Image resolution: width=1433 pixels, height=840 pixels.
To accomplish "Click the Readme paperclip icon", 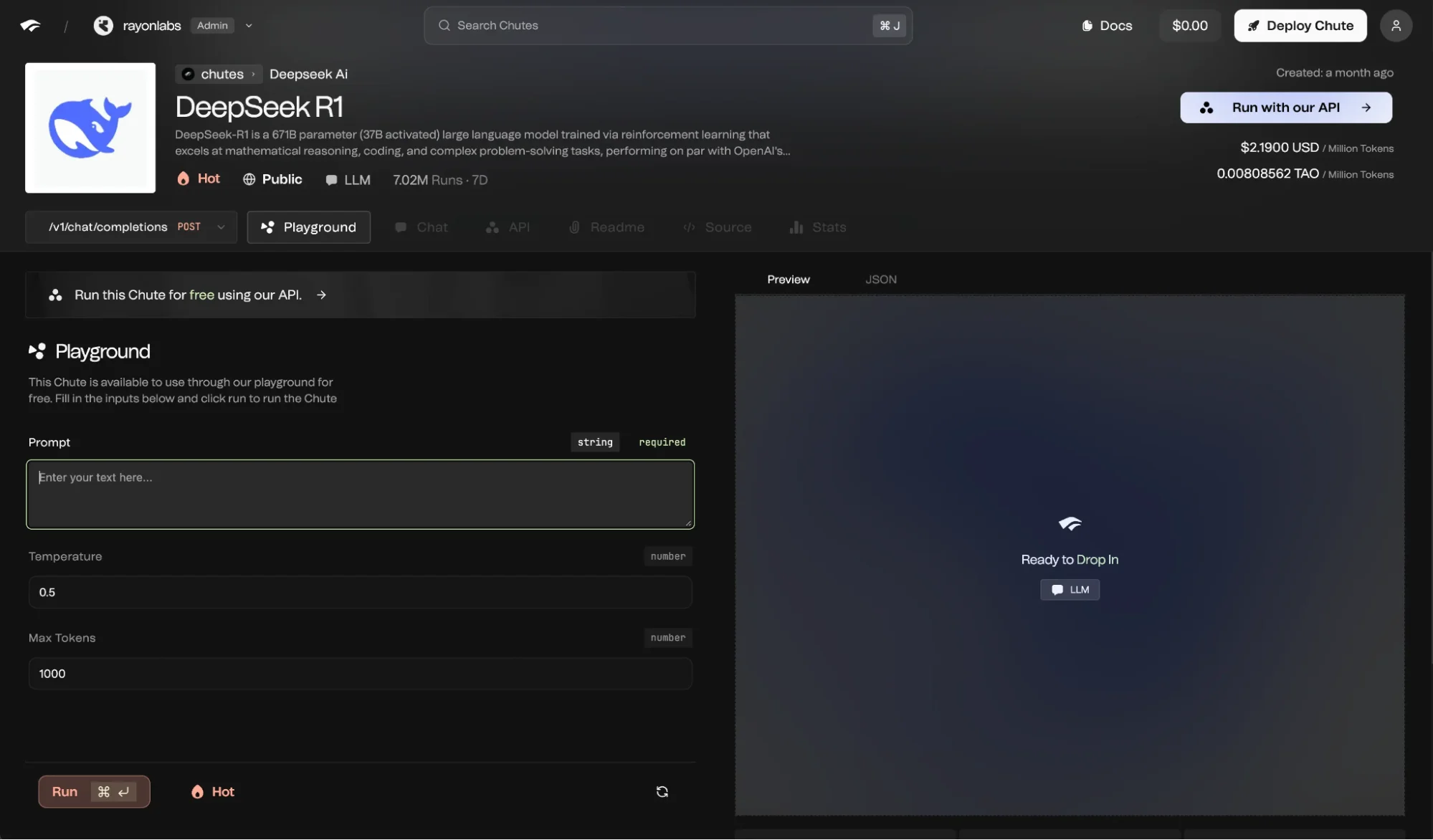I will 574,227.
